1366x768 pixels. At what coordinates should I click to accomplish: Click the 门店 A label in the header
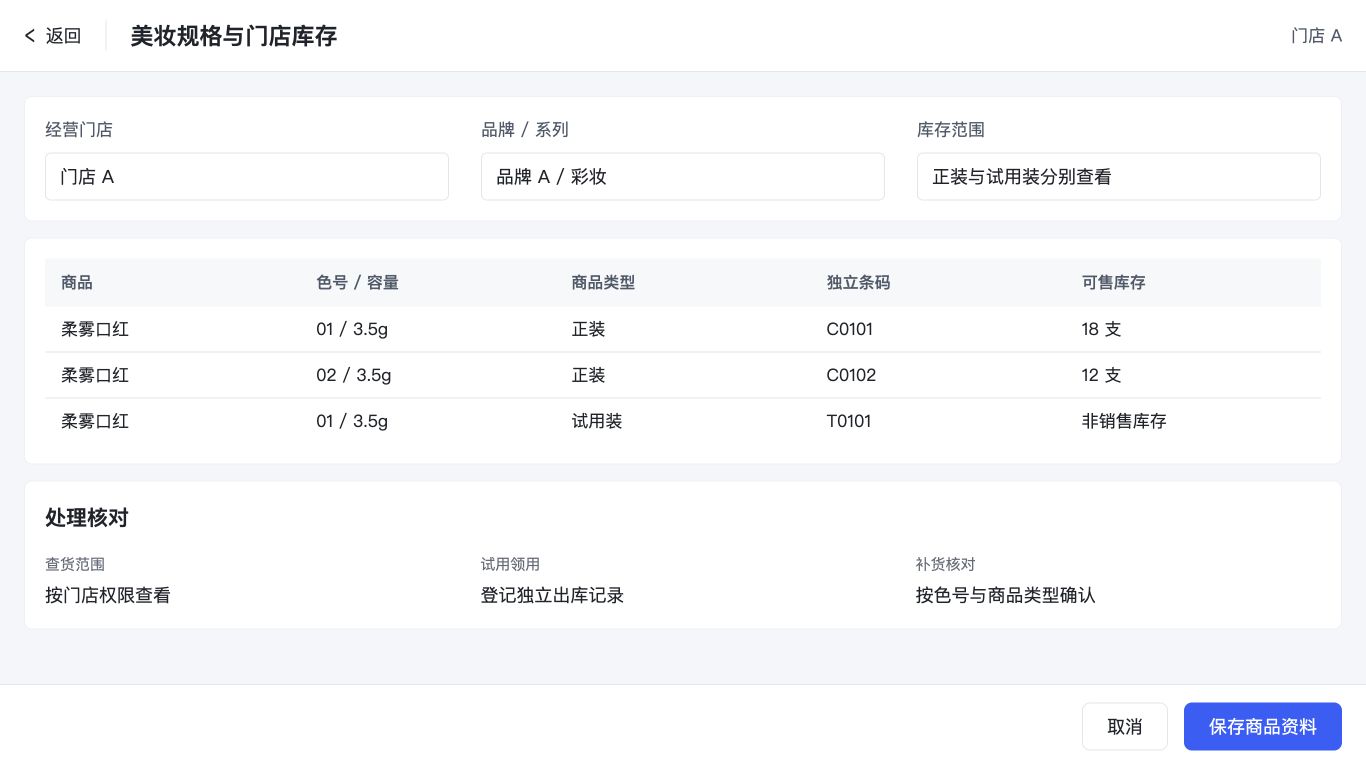tap(1316, 36)
